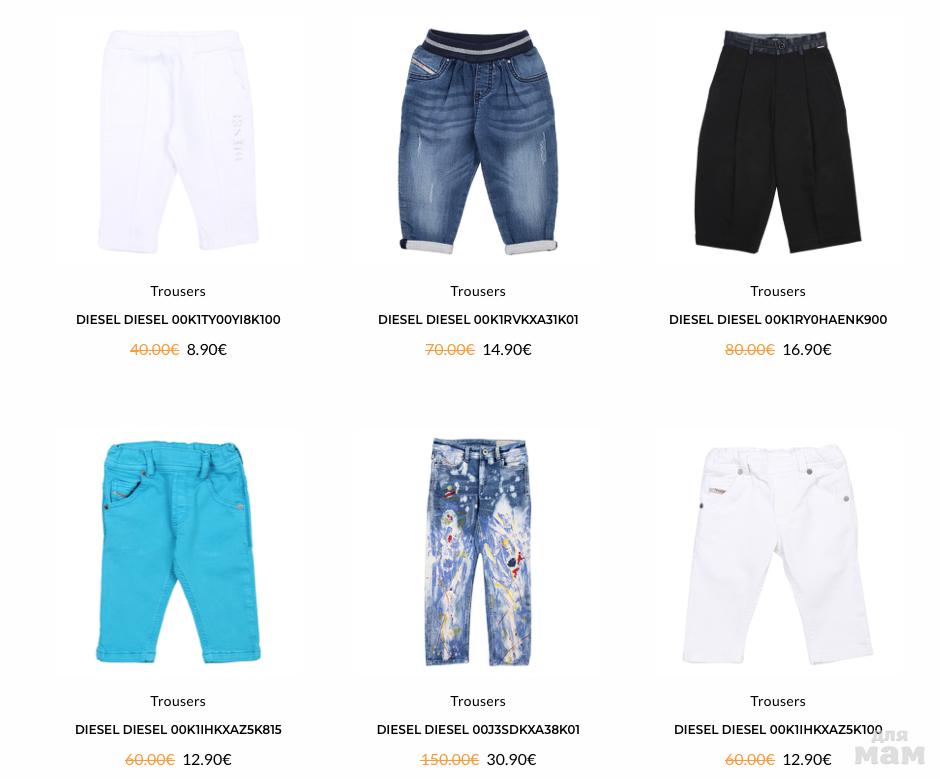Click the 14.90€ sale price
Viewport: 940px width, 779px height.
(507, 350)
